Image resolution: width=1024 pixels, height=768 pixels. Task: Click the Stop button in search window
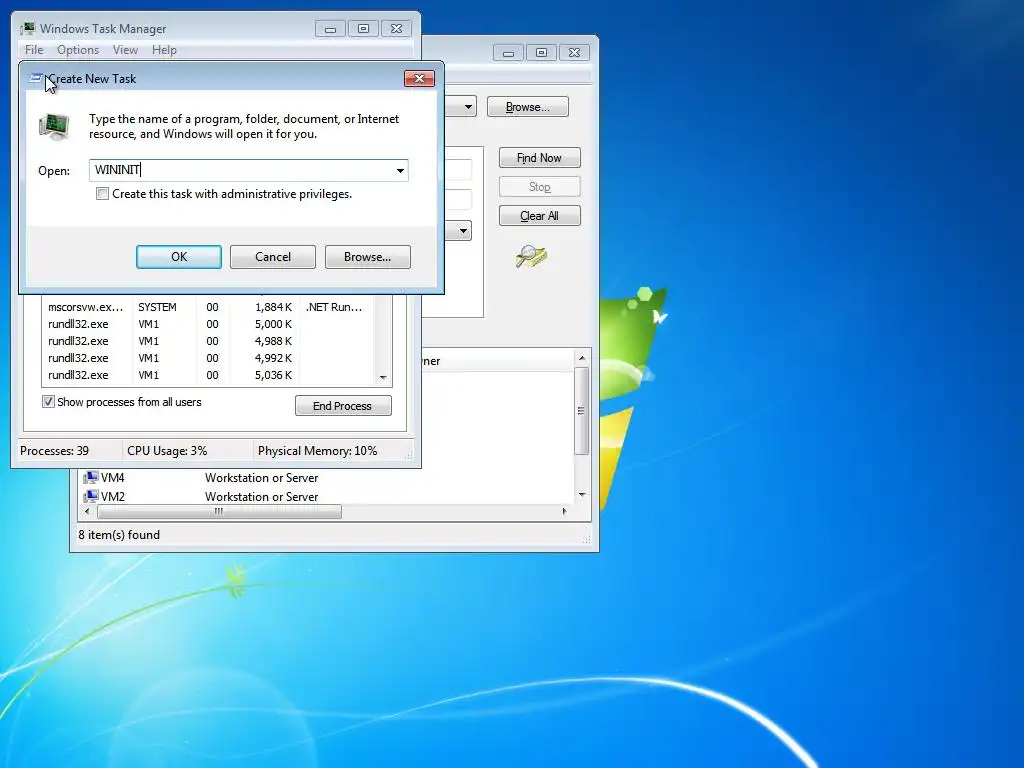coord(539,187)
